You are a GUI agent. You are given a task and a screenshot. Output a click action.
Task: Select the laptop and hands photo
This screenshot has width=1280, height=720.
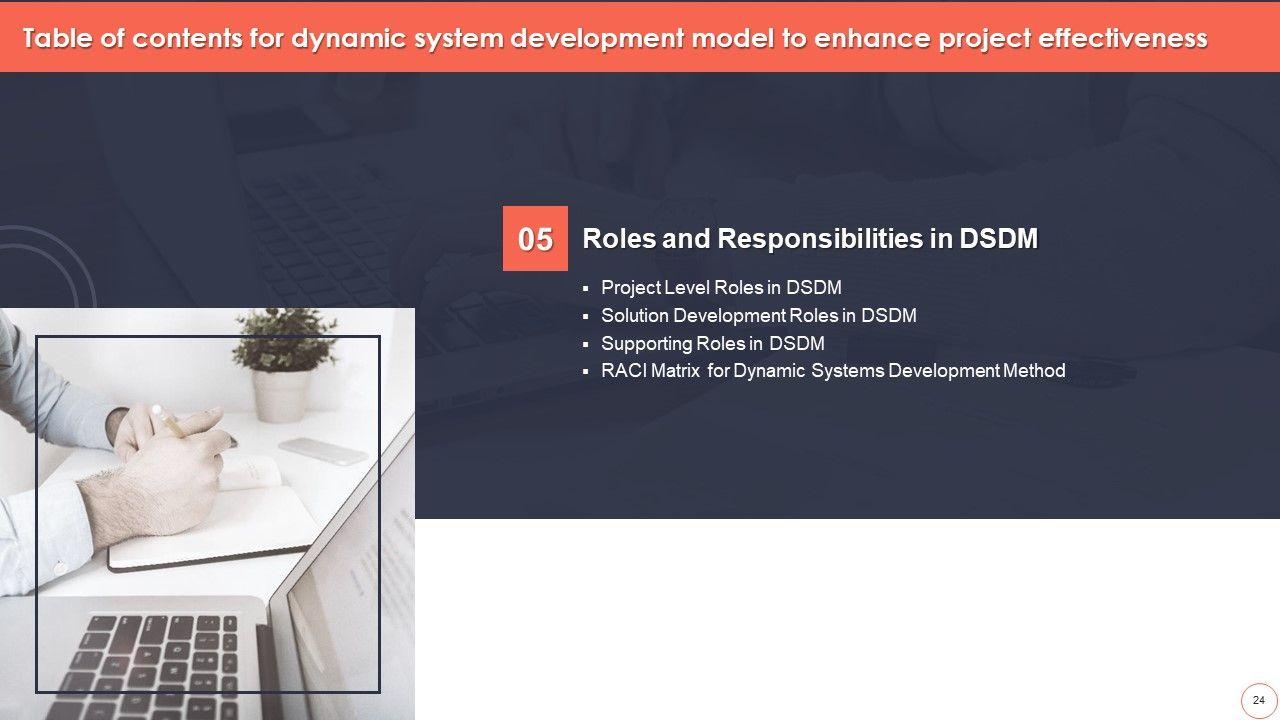point(207,514)
